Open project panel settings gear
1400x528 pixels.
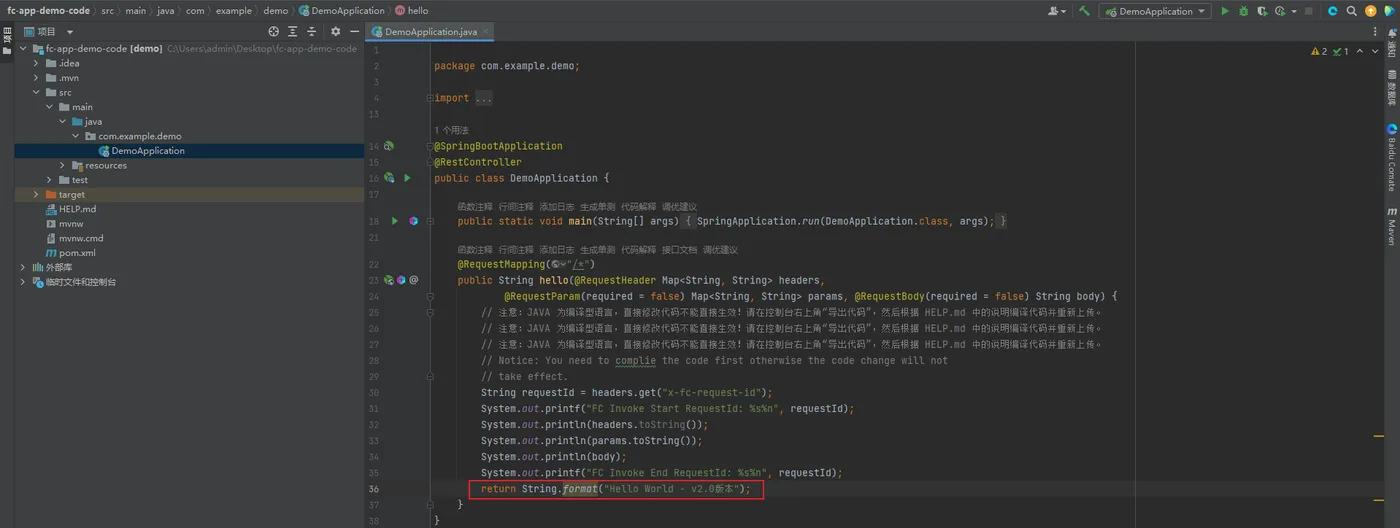[336, 31]
